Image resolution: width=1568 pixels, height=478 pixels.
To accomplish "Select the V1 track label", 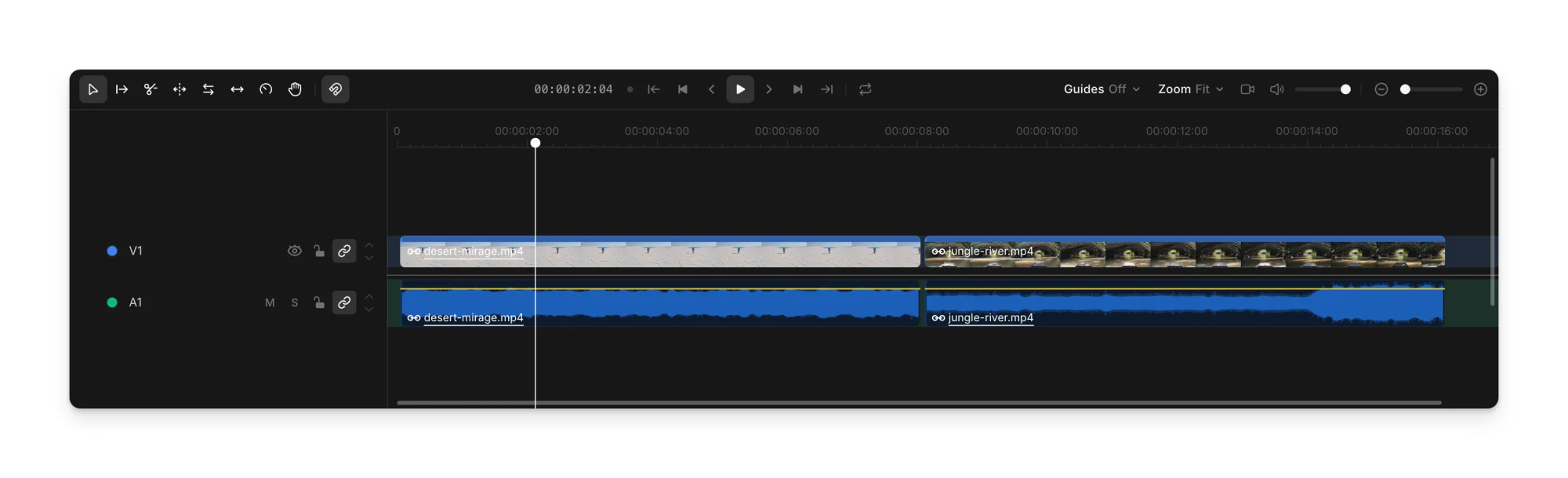I will click(136, 251).
